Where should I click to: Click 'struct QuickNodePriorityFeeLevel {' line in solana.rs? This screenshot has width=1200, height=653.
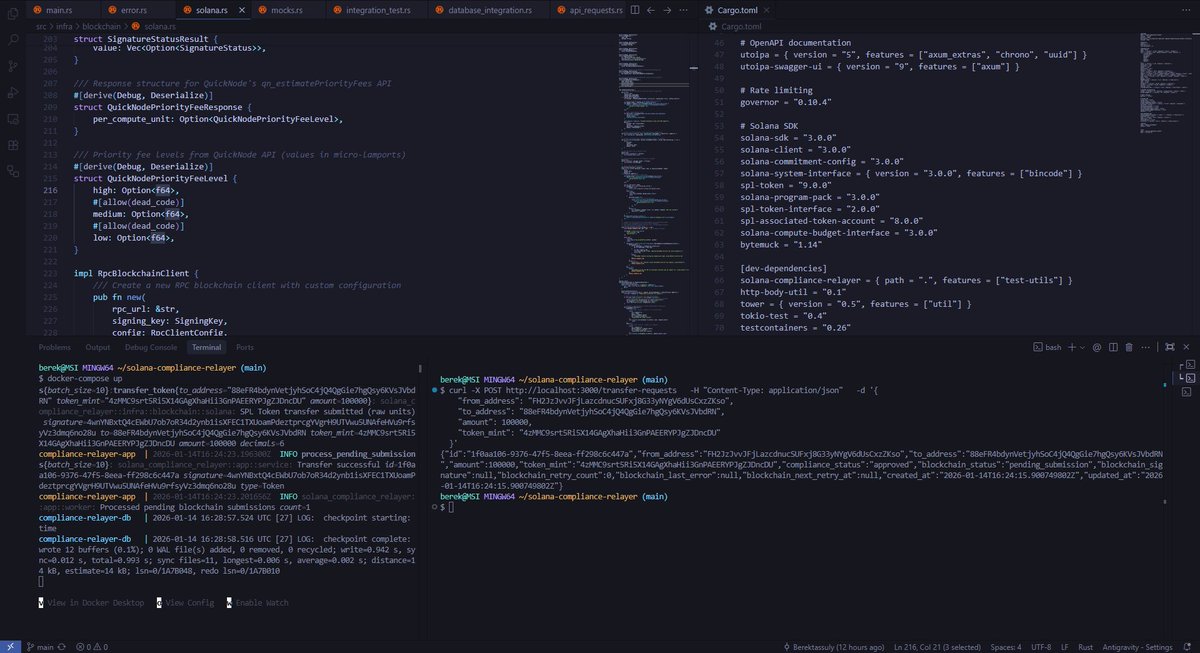(156, 178)
